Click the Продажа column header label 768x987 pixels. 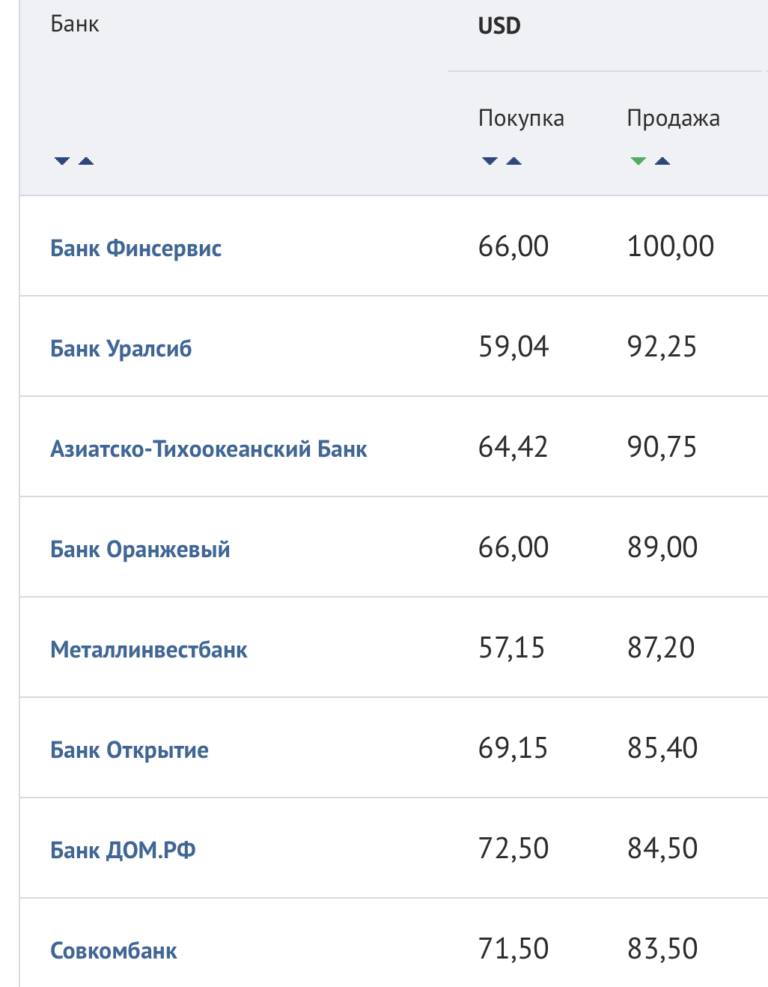pos(673,118)
